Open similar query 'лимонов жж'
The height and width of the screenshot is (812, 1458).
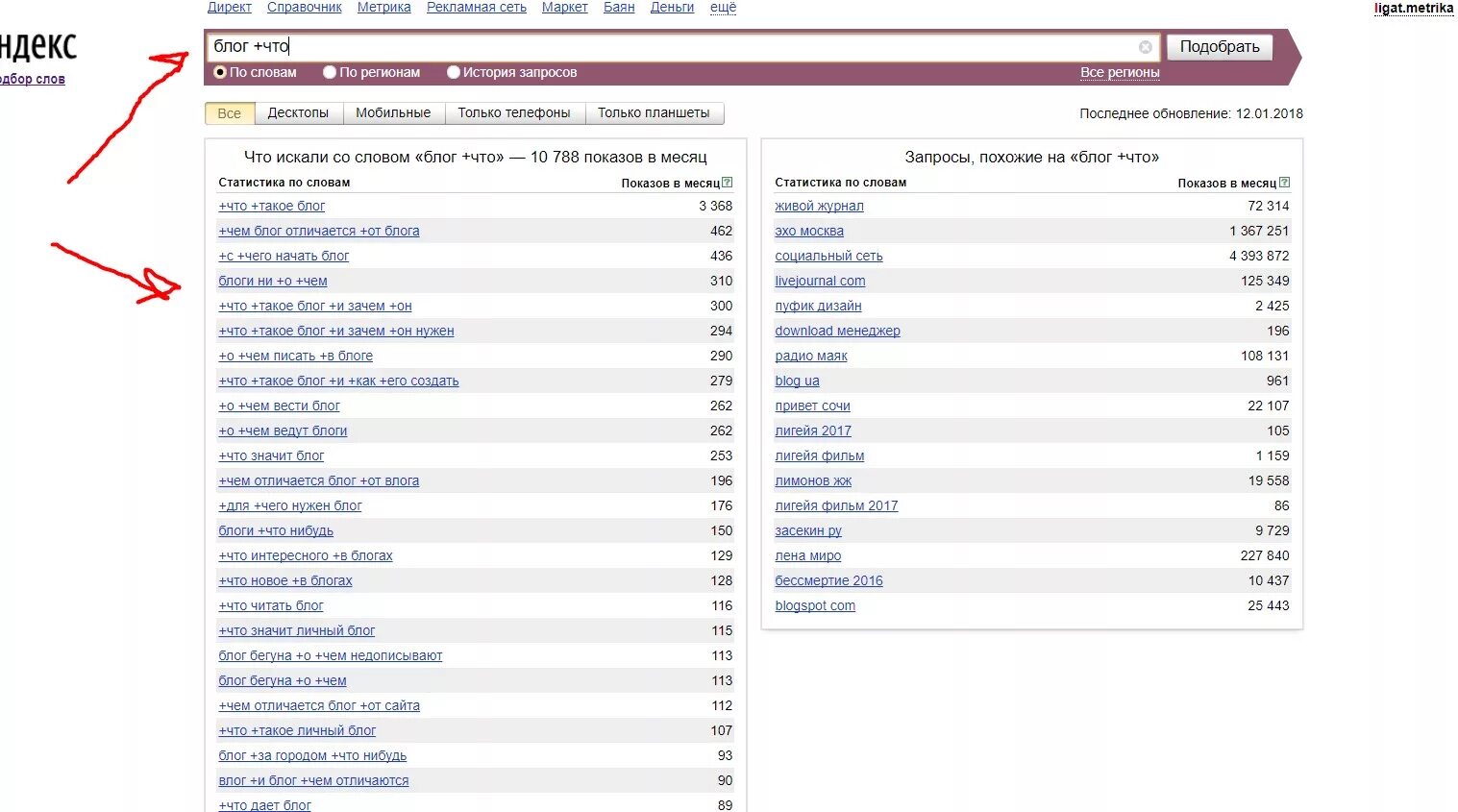(x=813, y=480)
